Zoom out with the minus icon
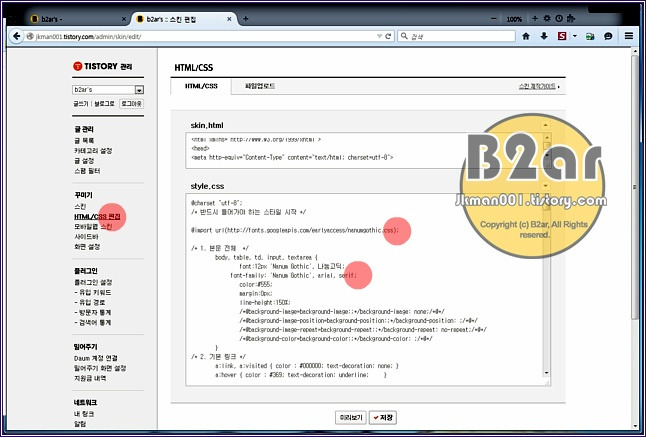Screen dimensions: 646x437 tap(494, 19)
